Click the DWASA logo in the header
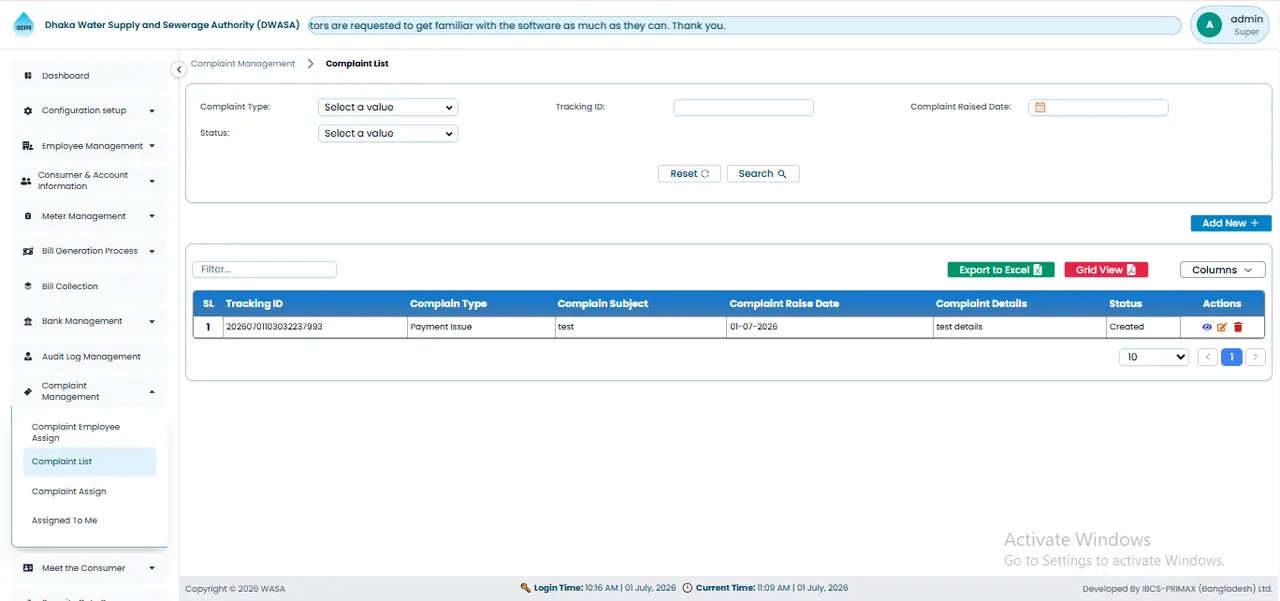 click(23, 25)
